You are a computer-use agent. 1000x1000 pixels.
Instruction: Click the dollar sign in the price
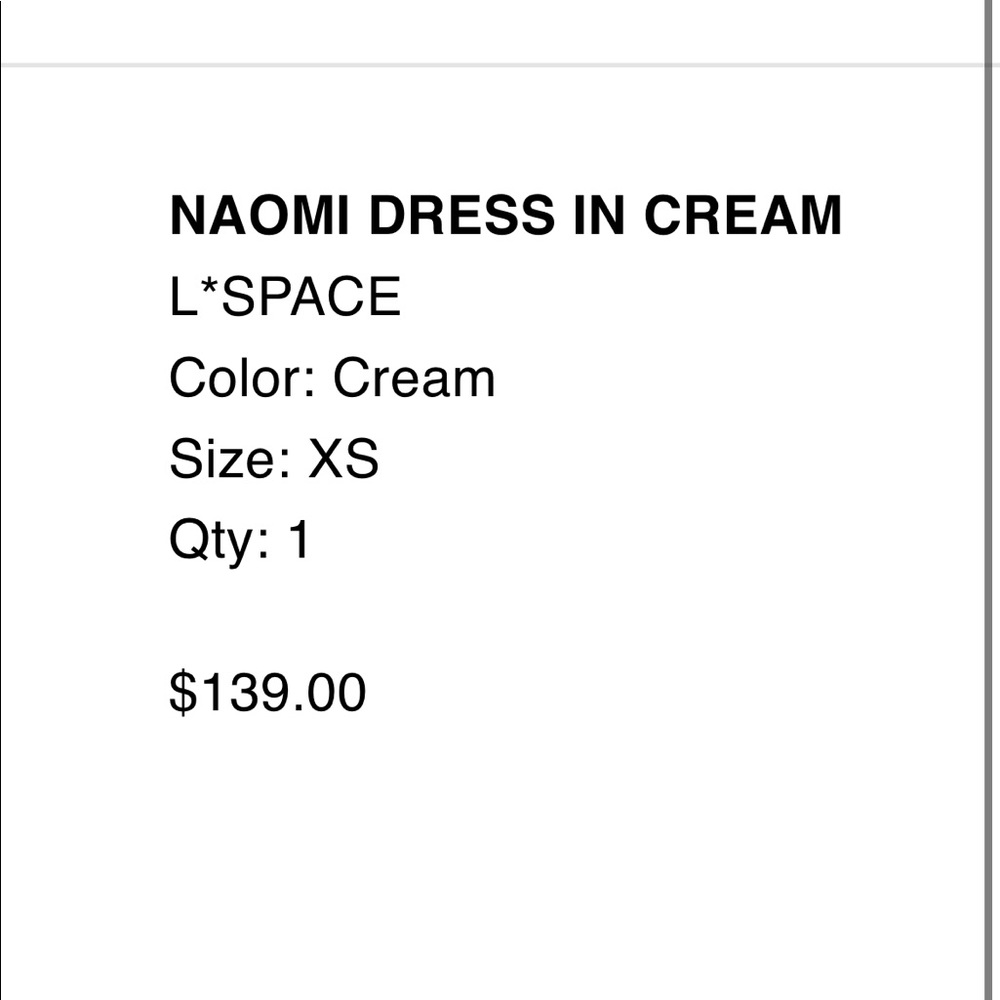(x=183, y=693)
